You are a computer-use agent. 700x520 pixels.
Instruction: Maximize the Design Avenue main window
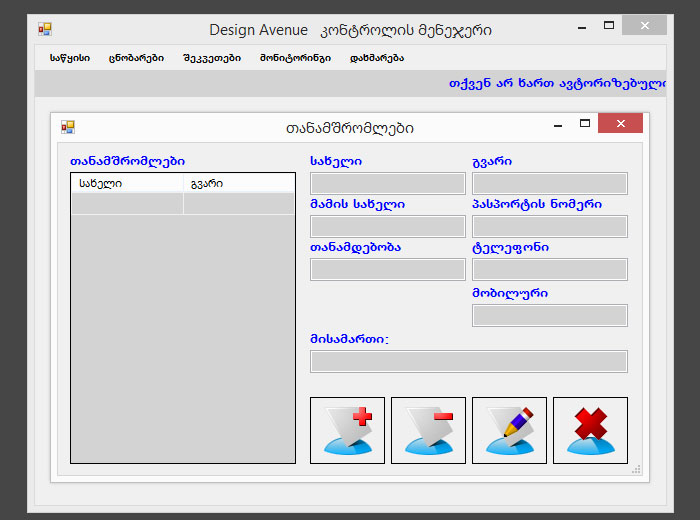click(x=609, y=25)
